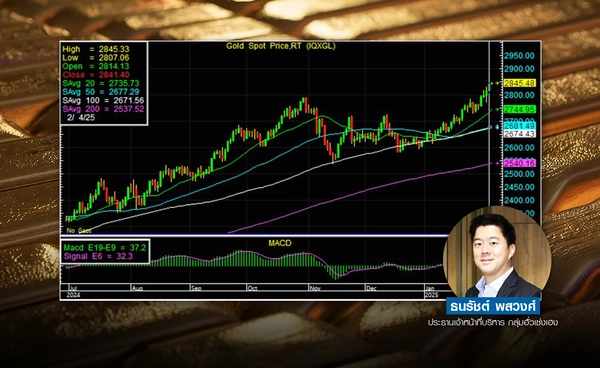Click the yellow 2845.48 price label
This screenshot has width=600, height=368.
519,83
